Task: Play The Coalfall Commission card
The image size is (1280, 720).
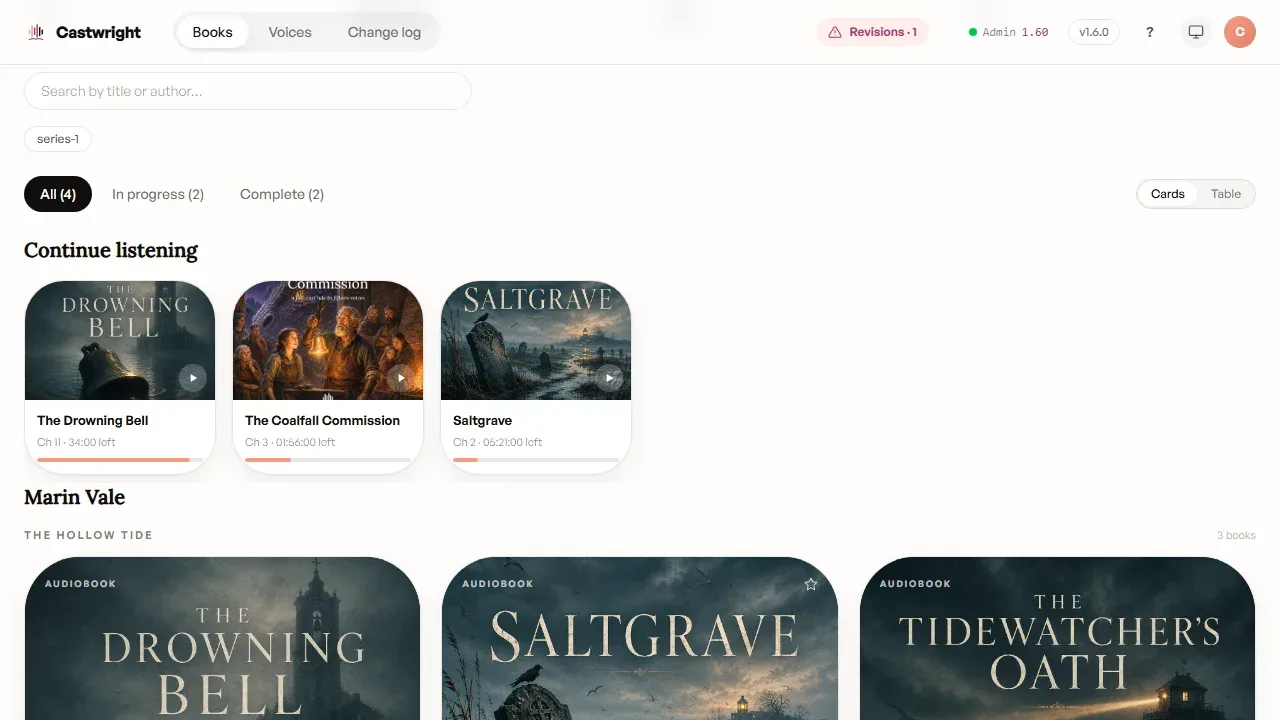Action: 401,378
